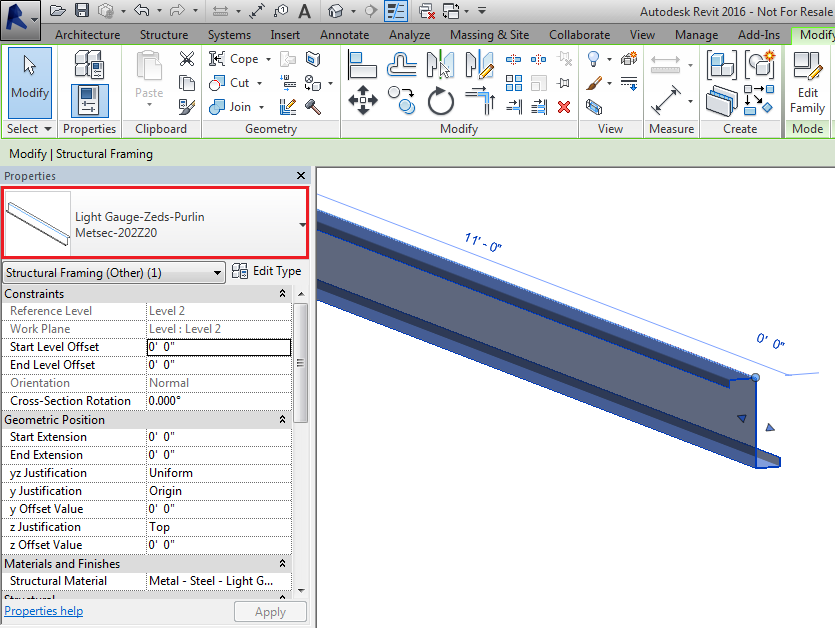
Task: Click the Edit Family button
Action: point(807,83)
